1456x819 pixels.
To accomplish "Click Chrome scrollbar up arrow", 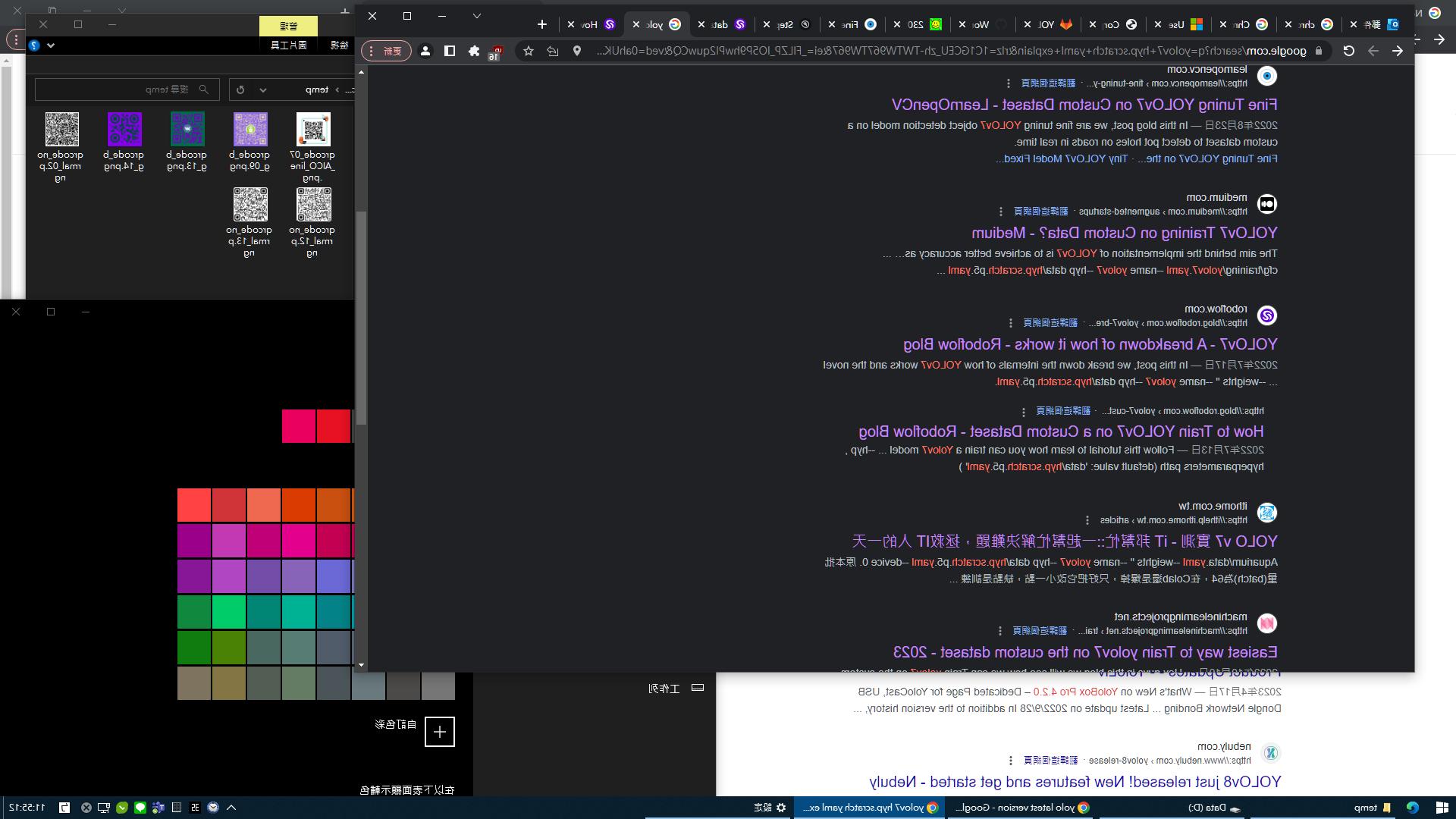I will pyautogui.click(x=361, y=72).
